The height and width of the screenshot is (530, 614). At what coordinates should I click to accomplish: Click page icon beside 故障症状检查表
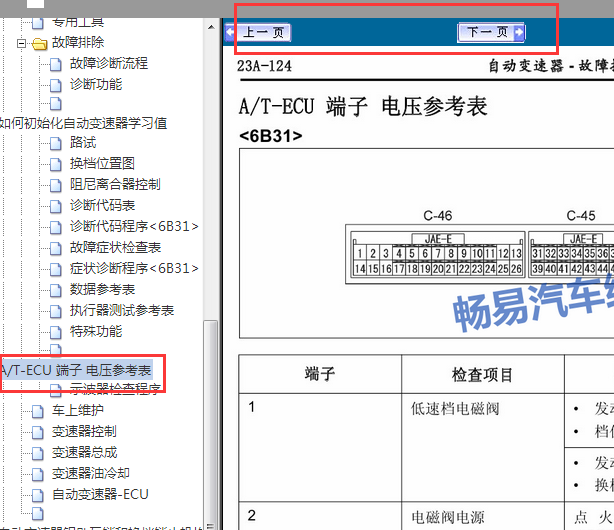(56, 248)
